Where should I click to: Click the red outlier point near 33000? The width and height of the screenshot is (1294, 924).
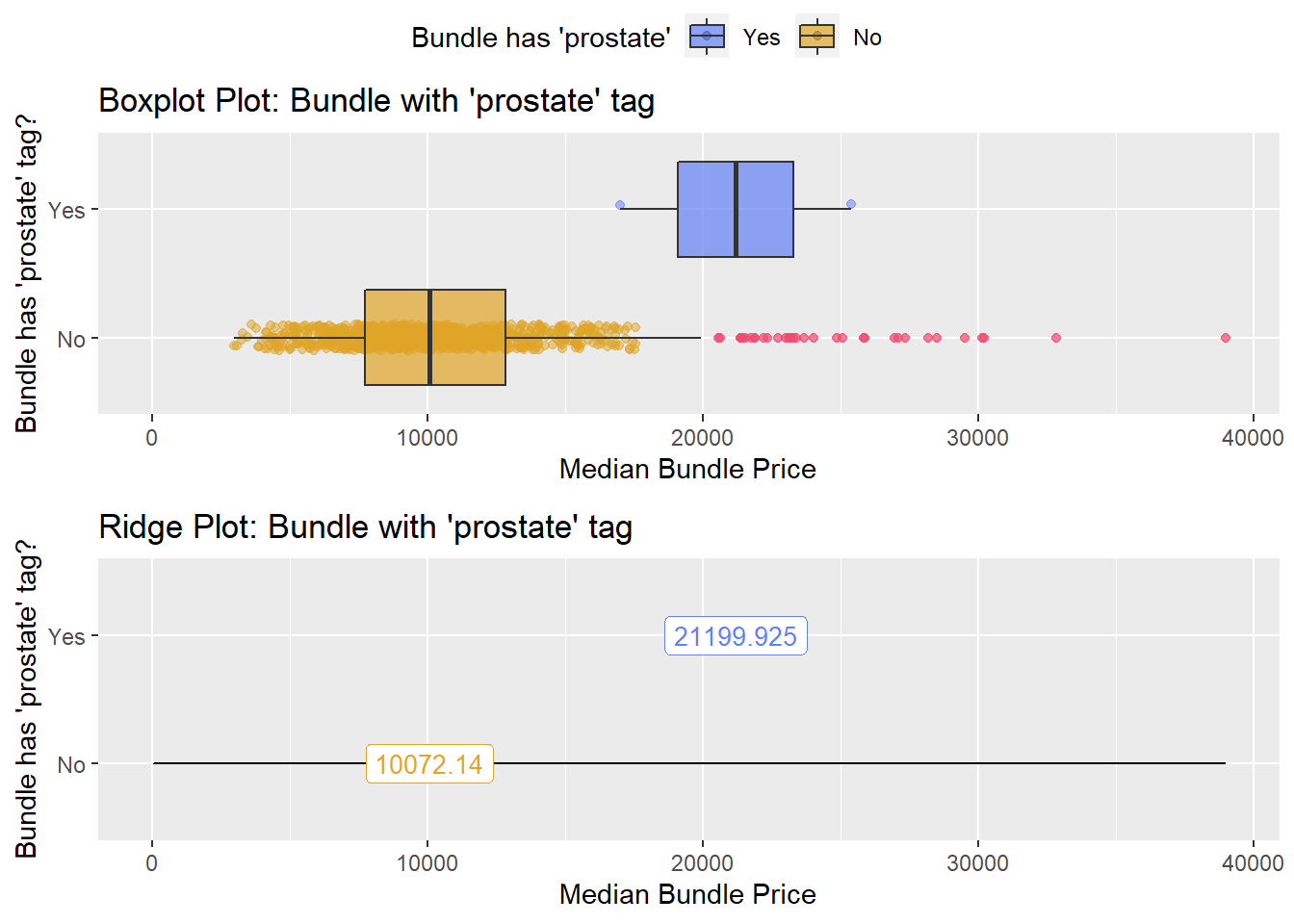(1056, 338)
